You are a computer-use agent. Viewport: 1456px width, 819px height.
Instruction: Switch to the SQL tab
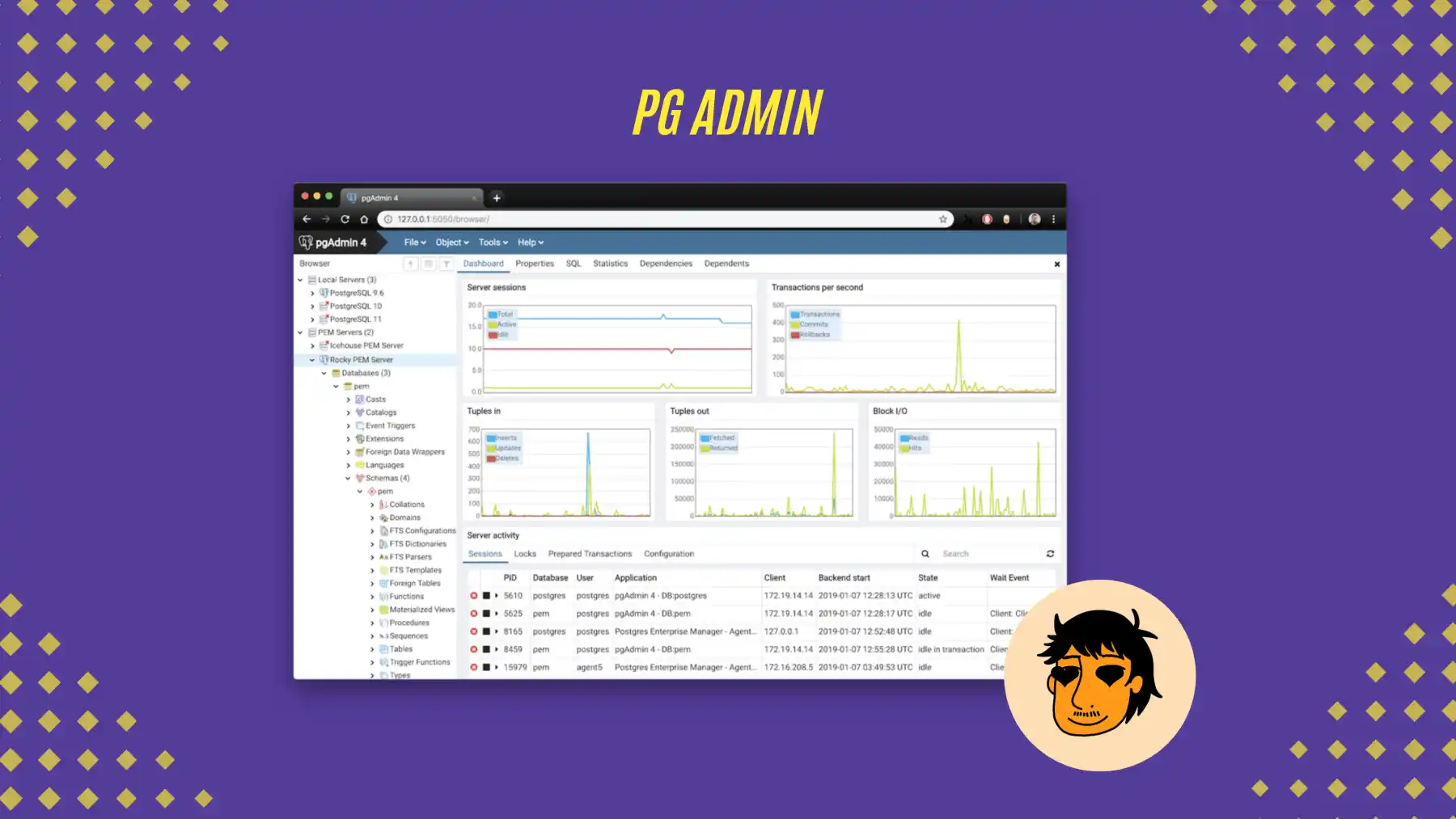[574, 264]
